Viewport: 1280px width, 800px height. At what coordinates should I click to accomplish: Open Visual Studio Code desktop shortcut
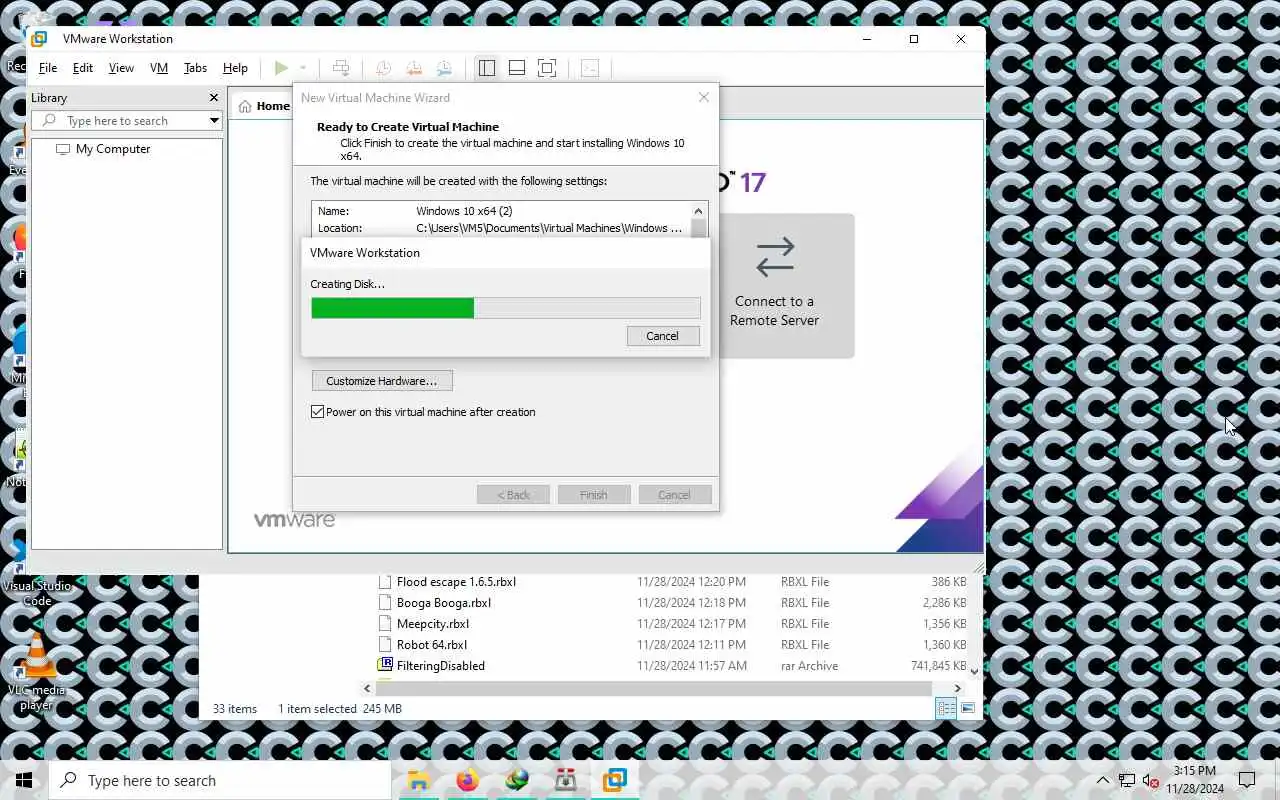(x=37, y=575)
